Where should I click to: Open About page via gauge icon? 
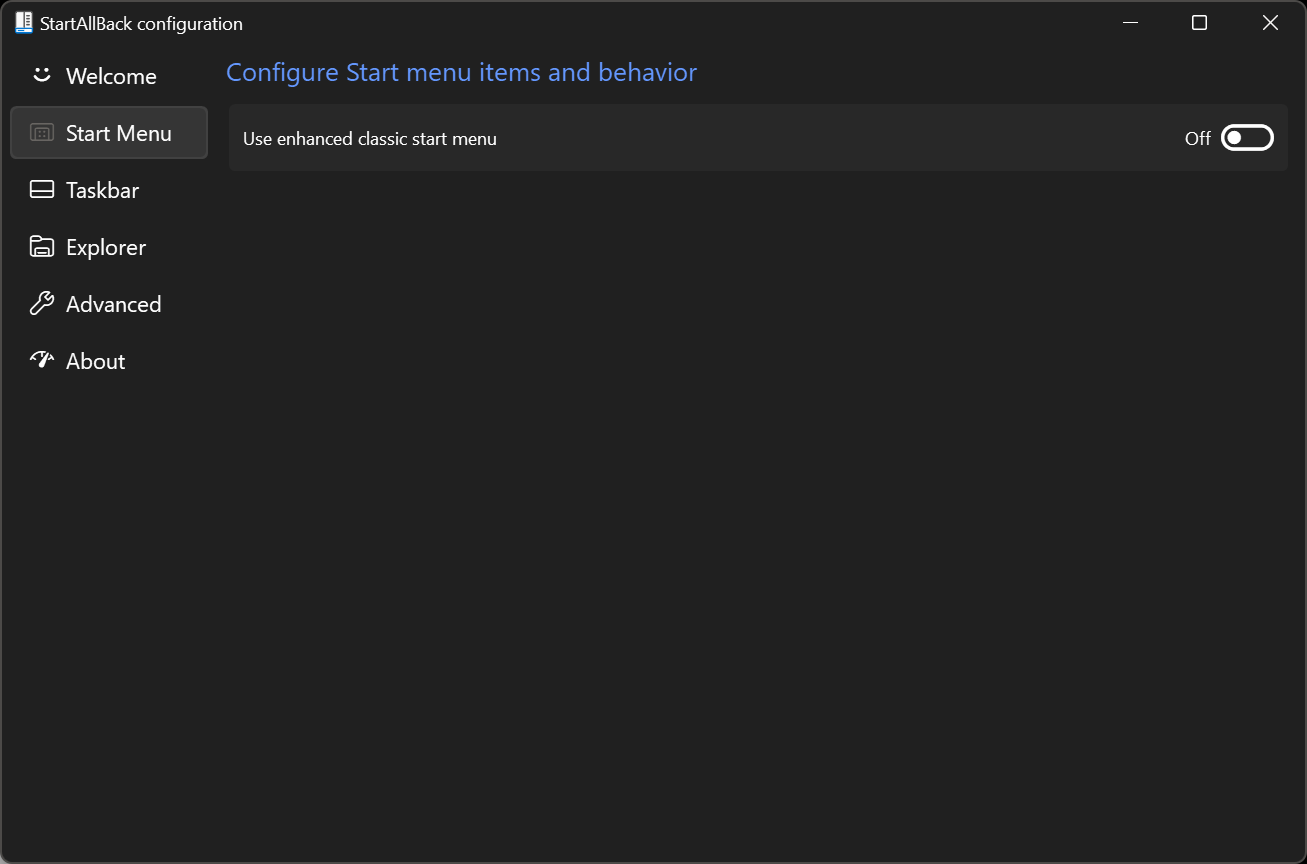point(42,361)
